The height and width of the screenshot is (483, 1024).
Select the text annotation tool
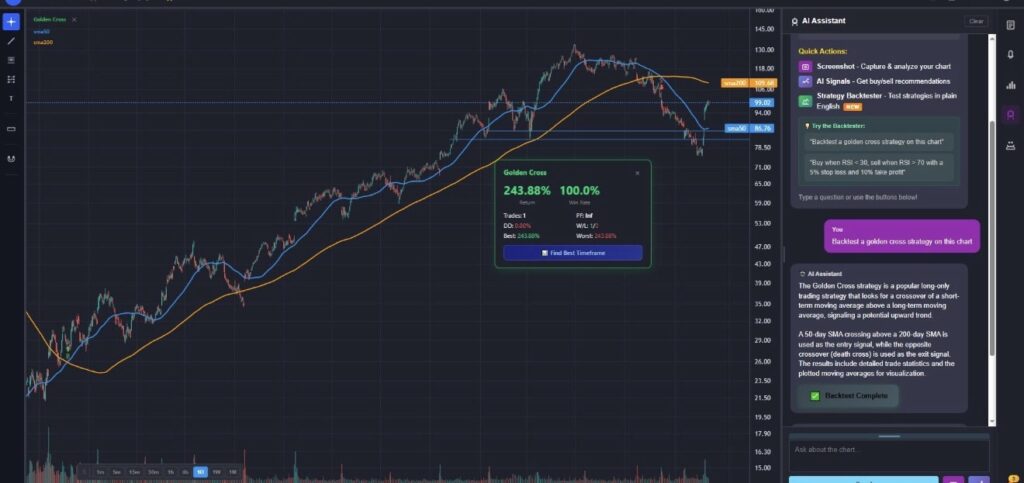point(11,99)
